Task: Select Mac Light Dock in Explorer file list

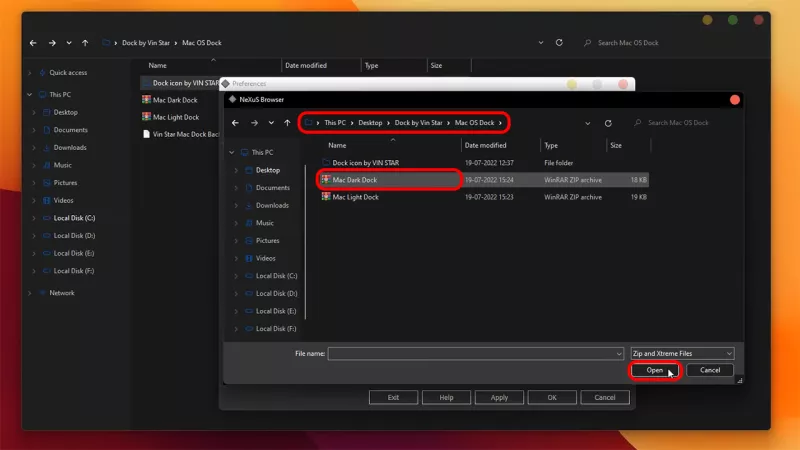Action: click(x=176, y=117)
